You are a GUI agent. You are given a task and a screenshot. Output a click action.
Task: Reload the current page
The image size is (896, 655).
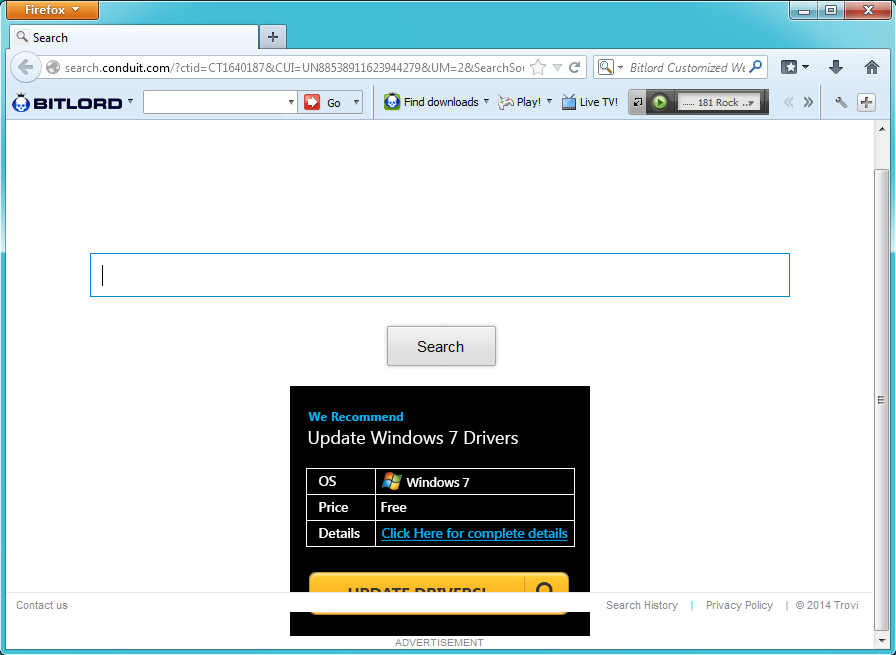click(575, 67)
